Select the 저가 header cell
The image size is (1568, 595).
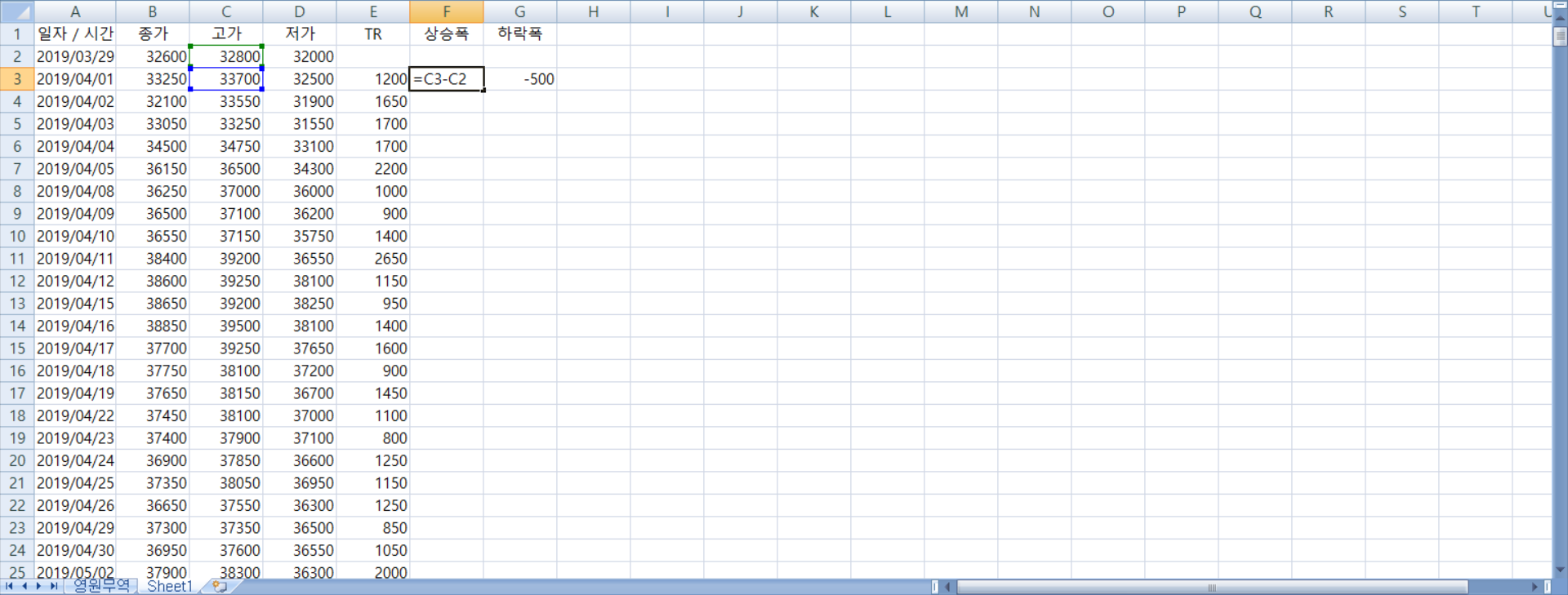tap(300, 33)
